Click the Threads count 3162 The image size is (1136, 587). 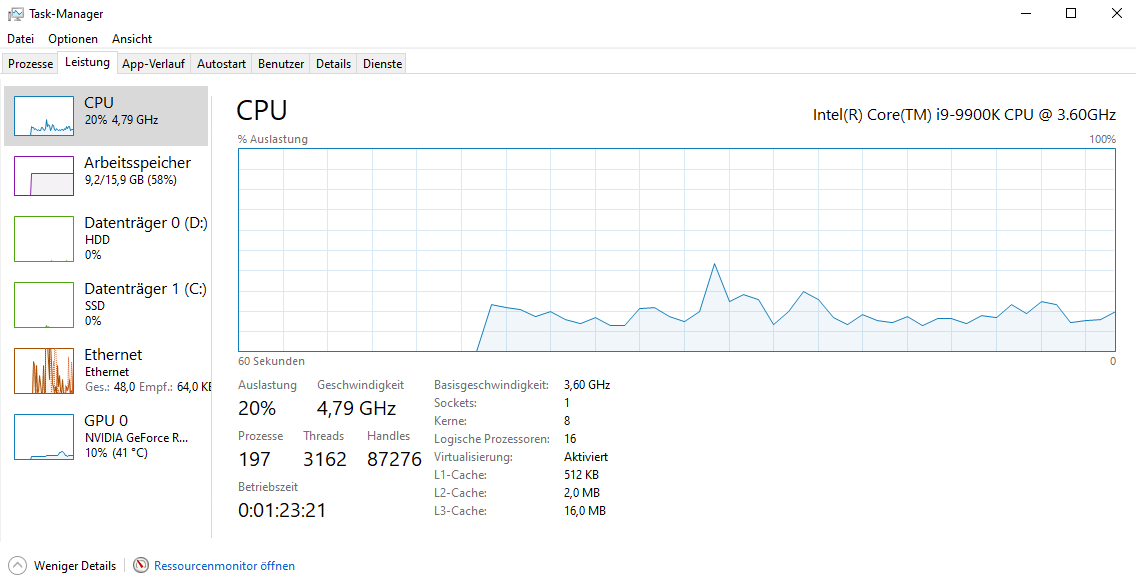[x=325, y=459]
